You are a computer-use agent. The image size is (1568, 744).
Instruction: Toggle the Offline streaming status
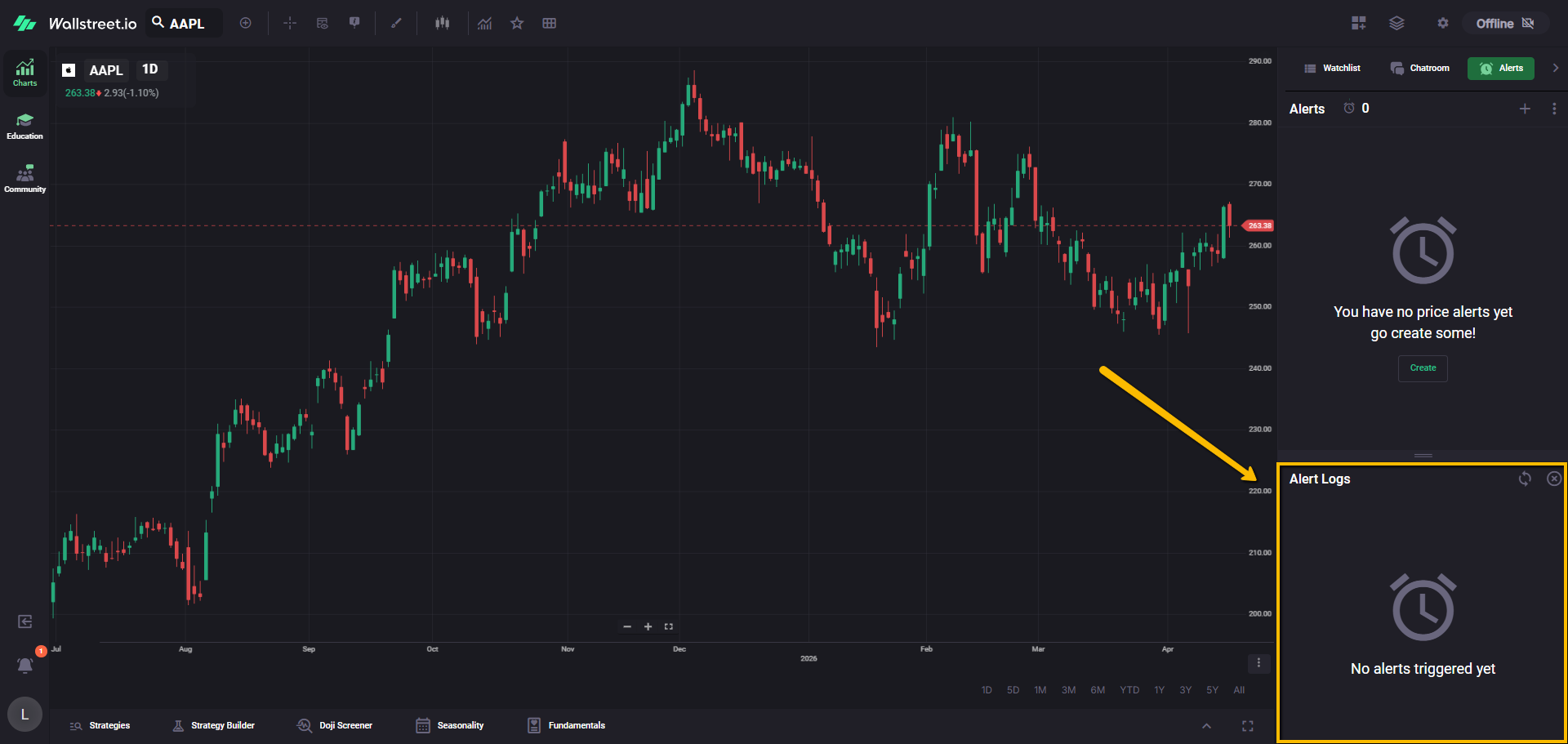tap(1504, 24)
